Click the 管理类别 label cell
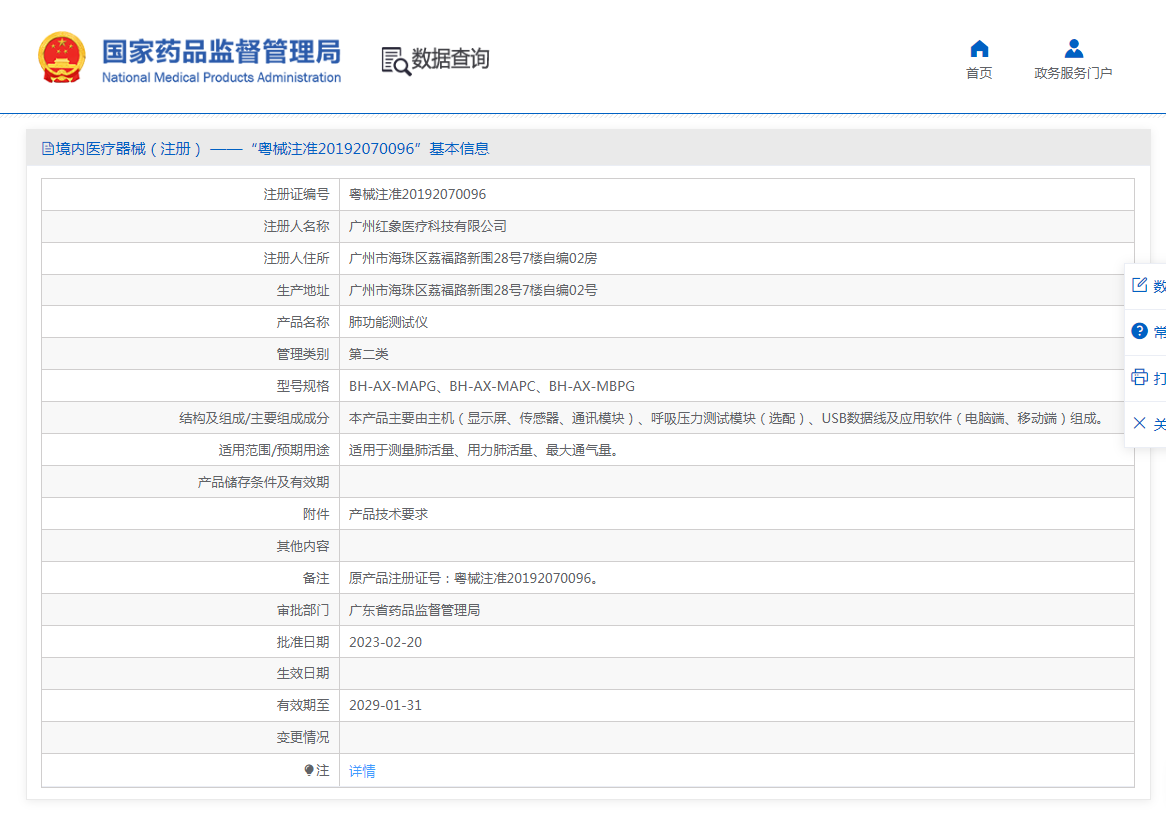 coord(190,354)
